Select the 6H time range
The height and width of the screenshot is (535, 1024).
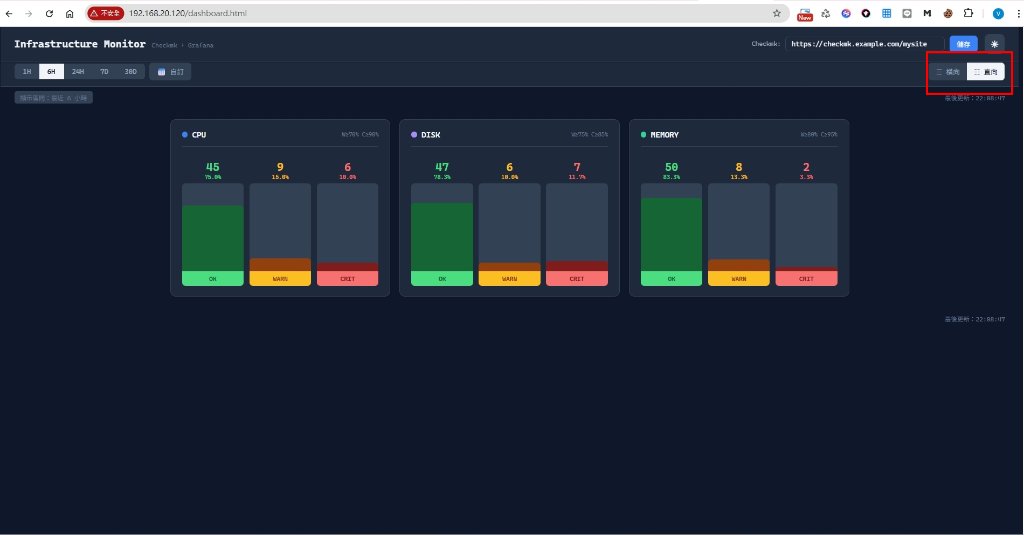pos(51,72)
